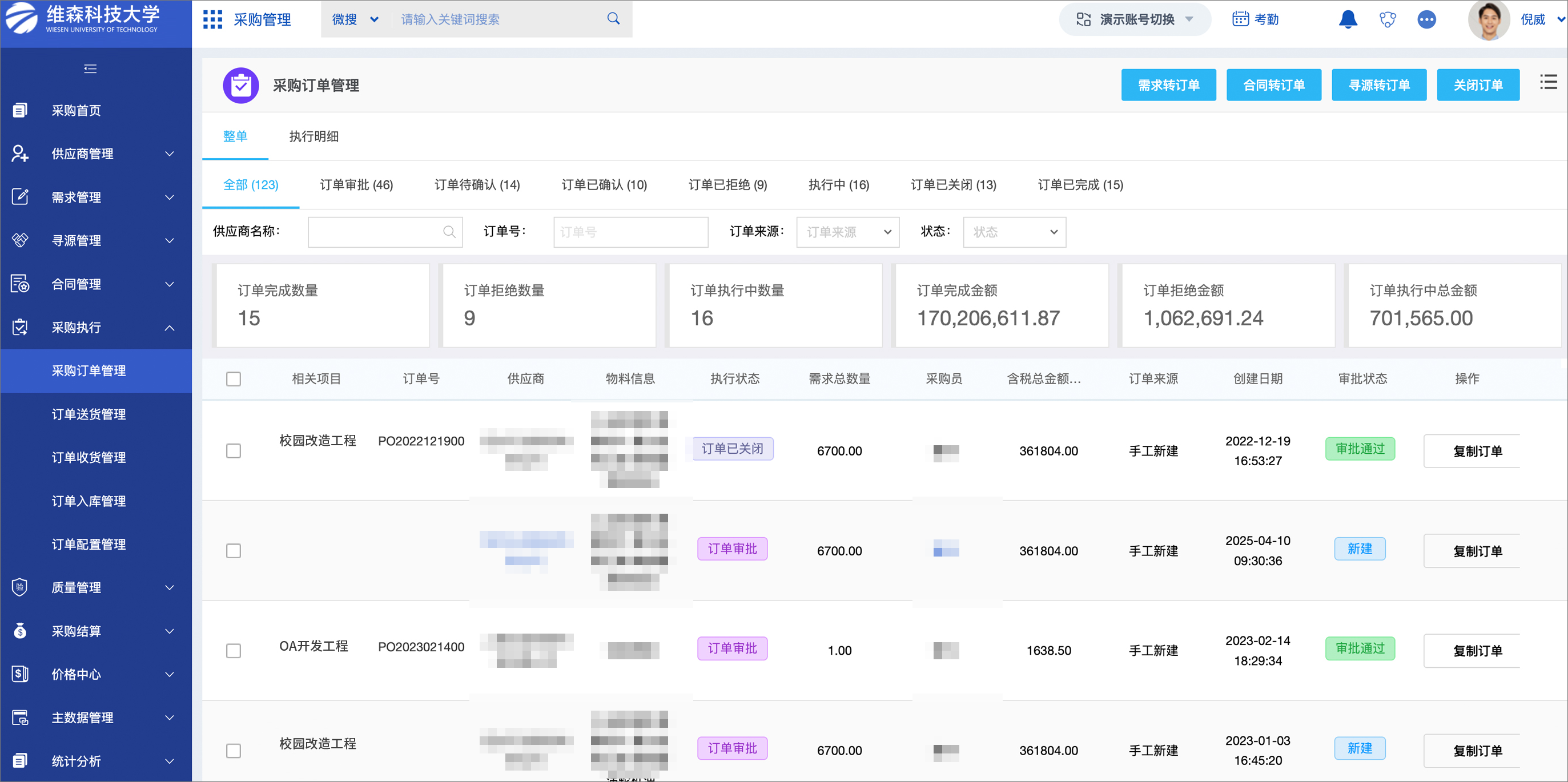Click the 需求转订单 button
This screenshot has height=782, width=1568.
[x=1168, y=85]
